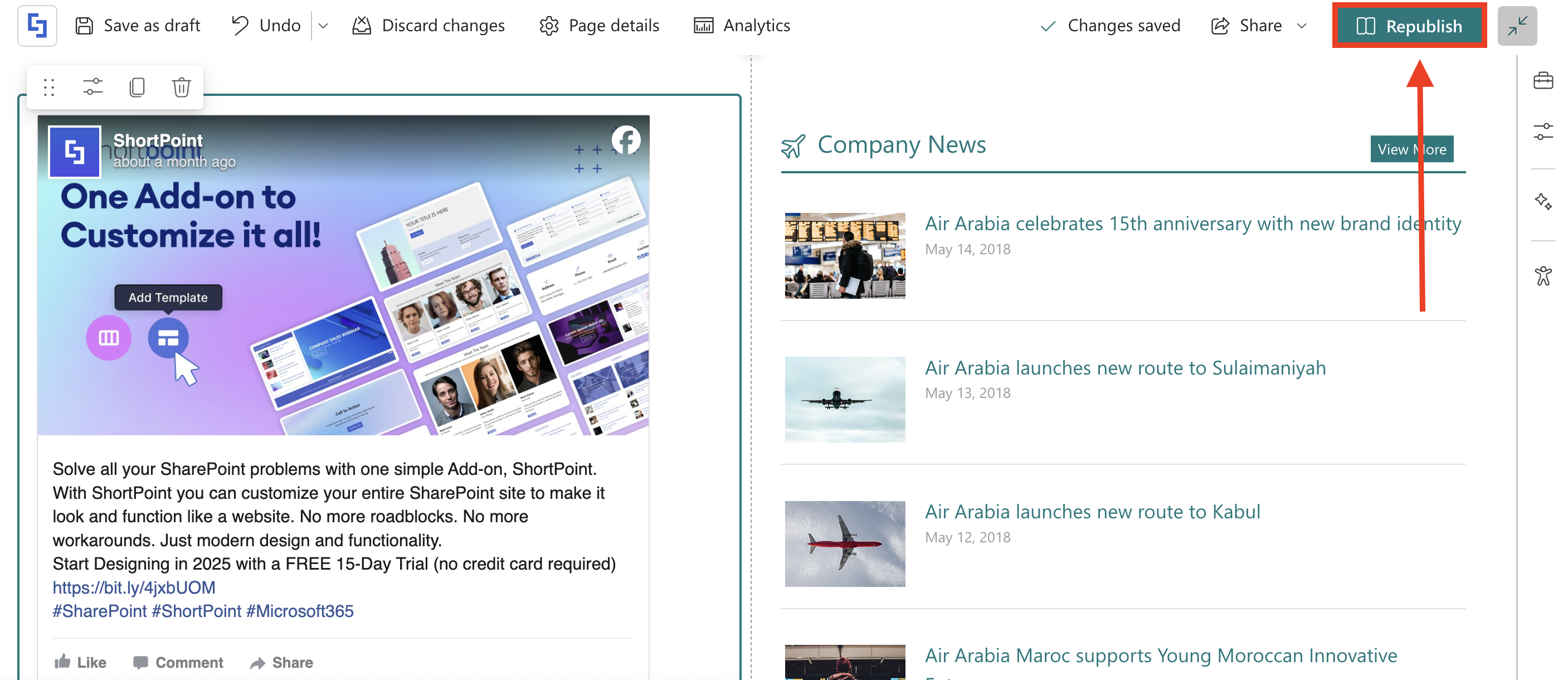The image size is (1568, 680).
Task: Expand the Undo dropdown arrow
Action: [324, 26]
